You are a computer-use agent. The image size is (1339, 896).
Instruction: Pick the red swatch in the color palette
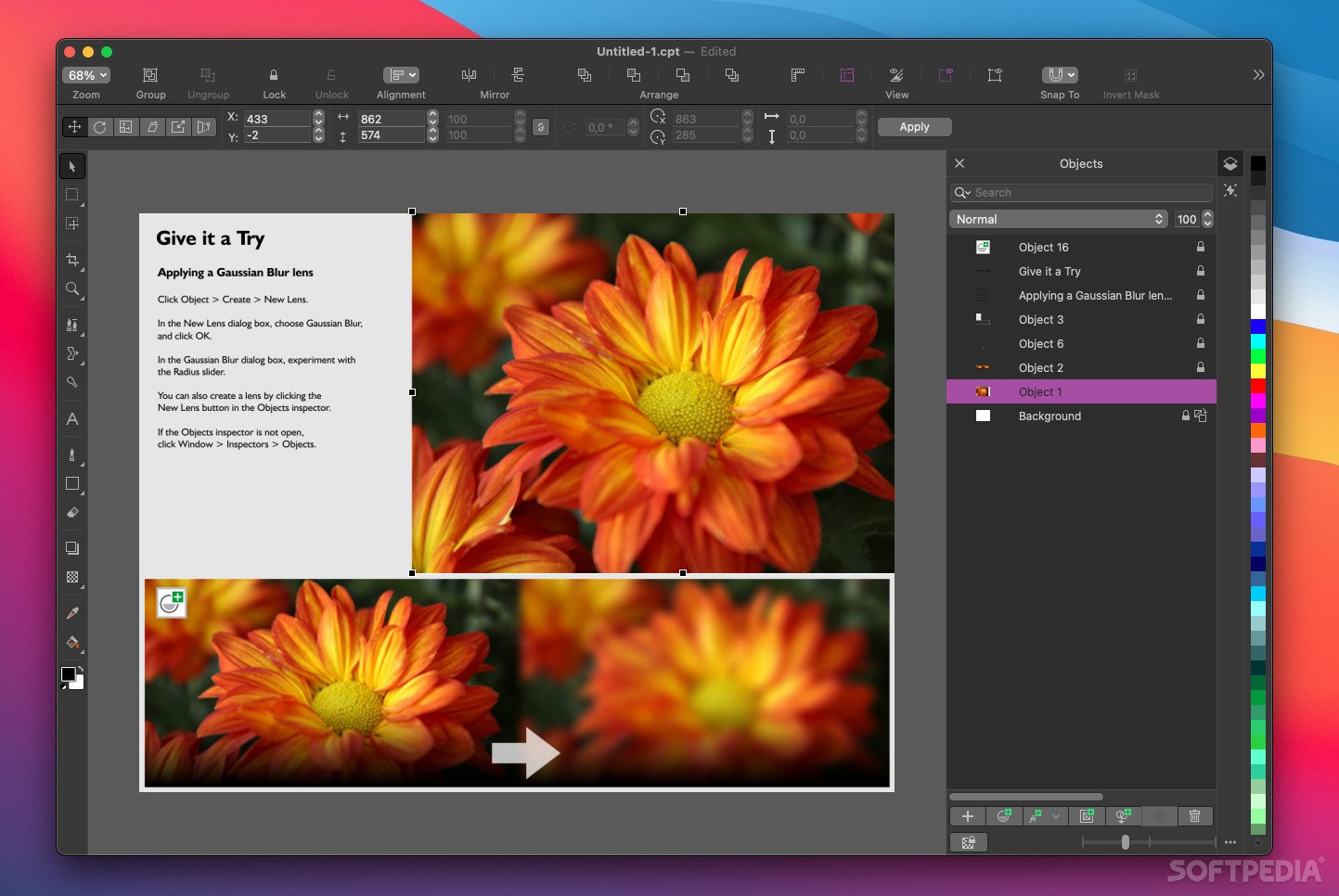pos(1257,386)
